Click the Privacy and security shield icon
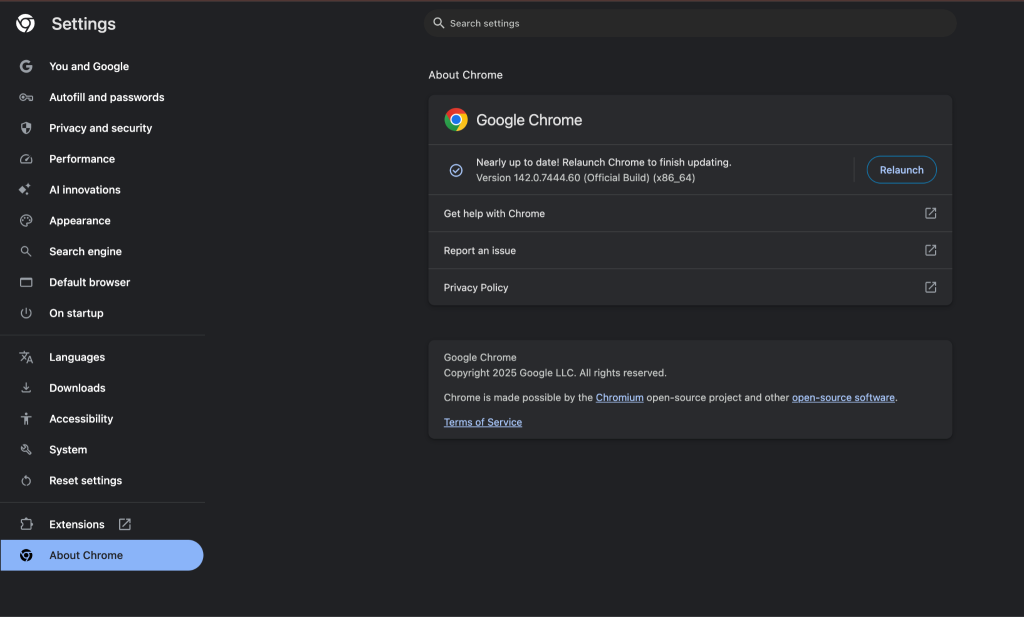Screen dimensions: 1024x617 [27, 128]
